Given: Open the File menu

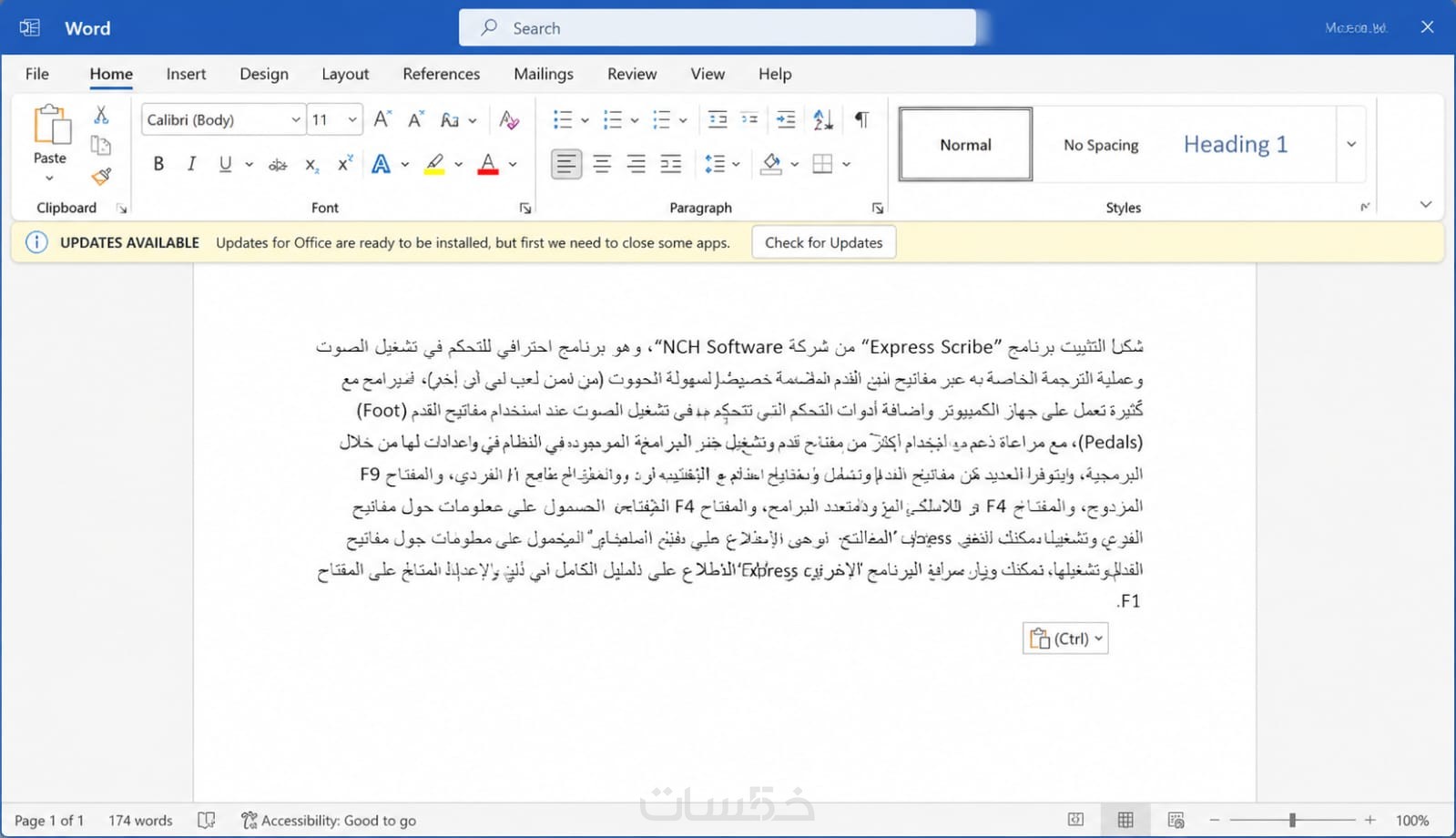Looking at the screenshot, I should [37, 74].
